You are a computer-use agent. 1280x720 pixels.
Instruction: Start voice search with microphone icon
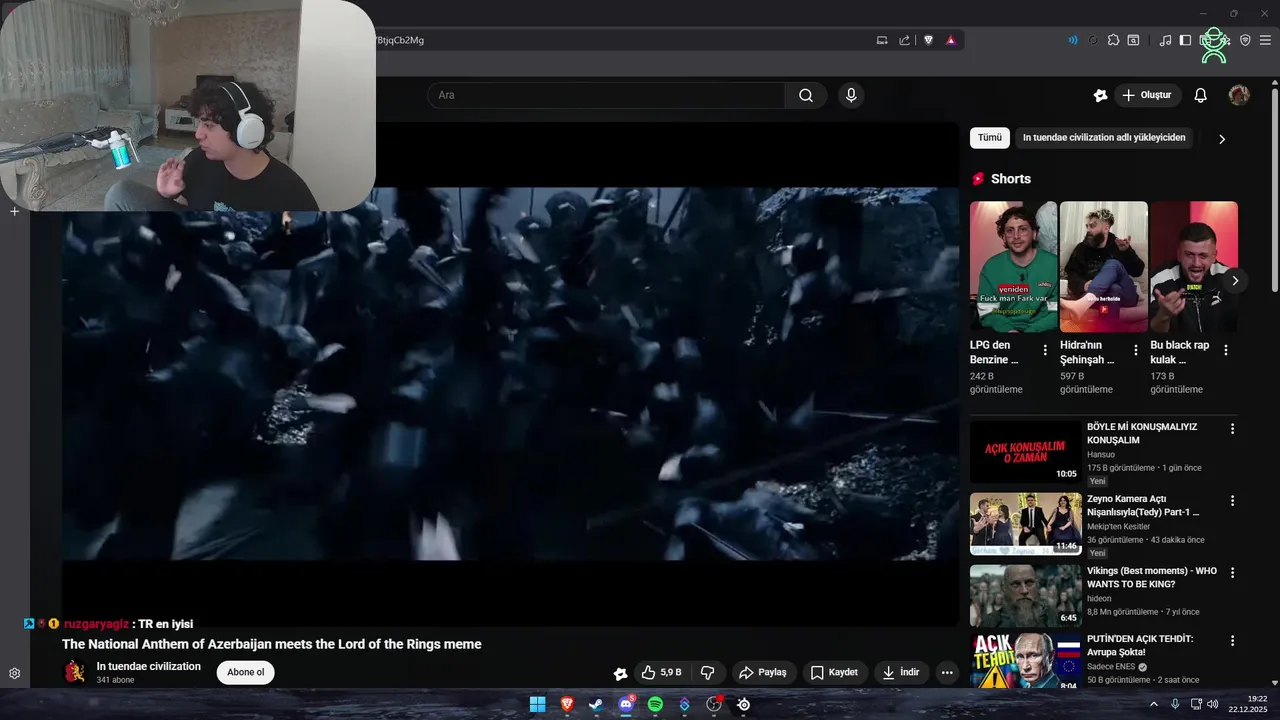(851, 95)
